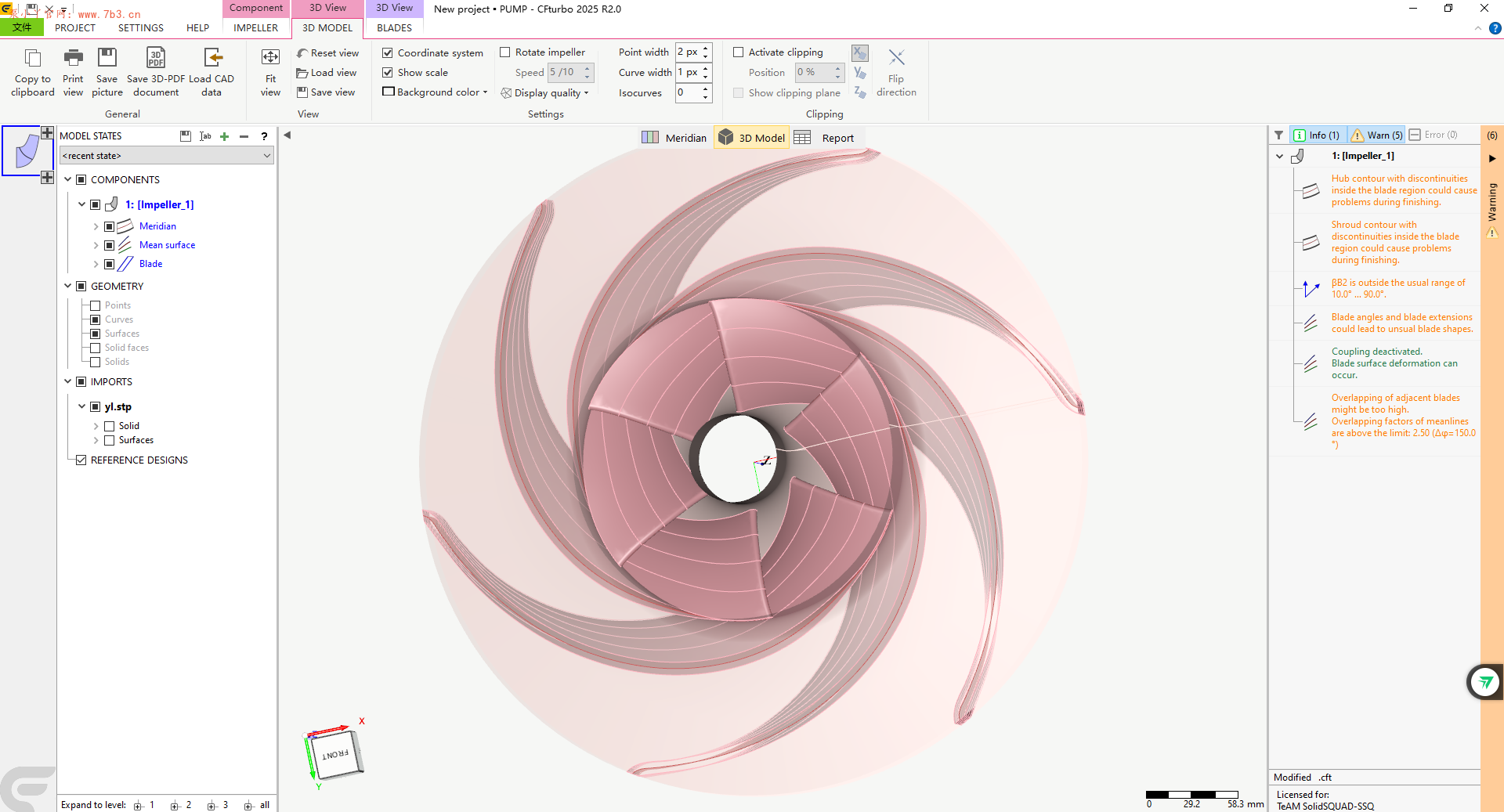1504x812 pixels.
Task: Collapse Impeller_1 messages group
Action: (x=1280, y=156)
